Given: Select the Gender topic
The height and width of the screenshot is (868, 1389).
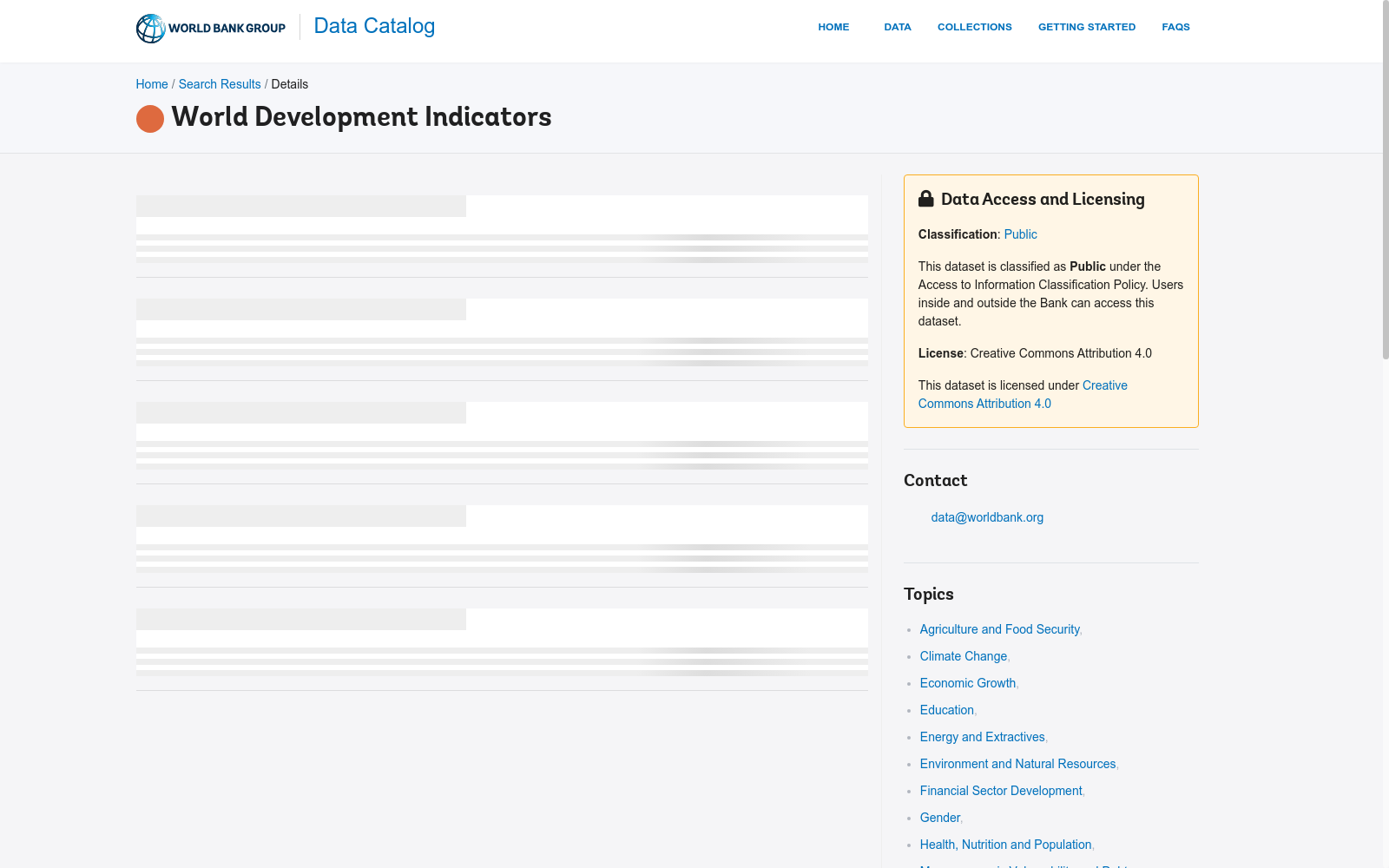Looking at the screenshot, I should [940, 818].
